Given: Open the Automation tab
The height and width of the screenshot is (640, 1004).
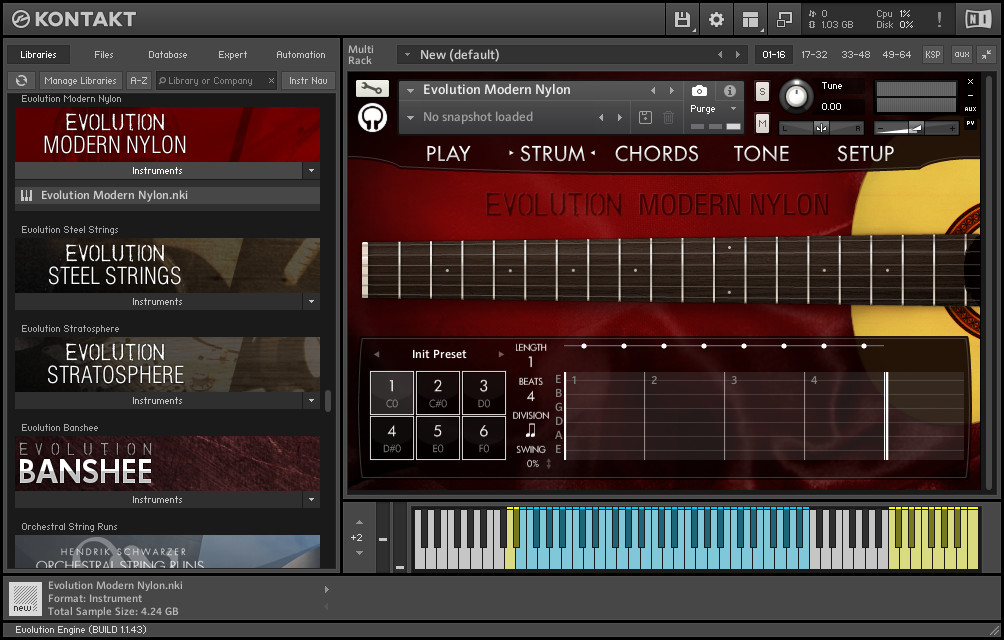Looking at the screenshot, I should [301, 55].
